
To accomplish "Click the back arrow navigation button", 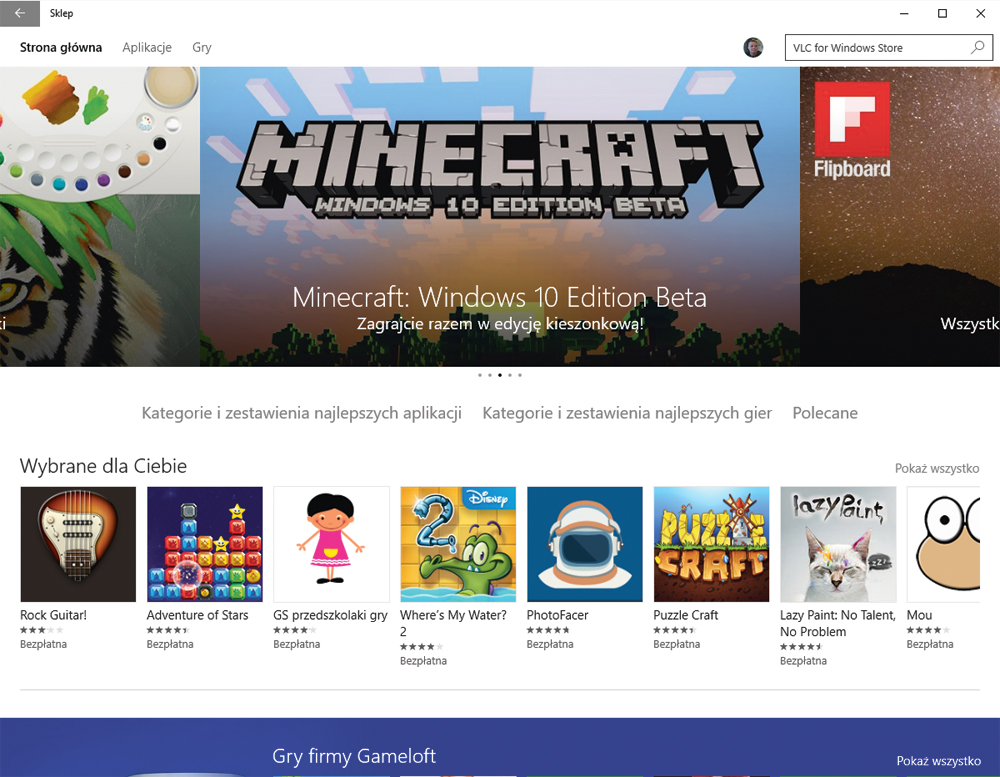I will pos(20,13).
